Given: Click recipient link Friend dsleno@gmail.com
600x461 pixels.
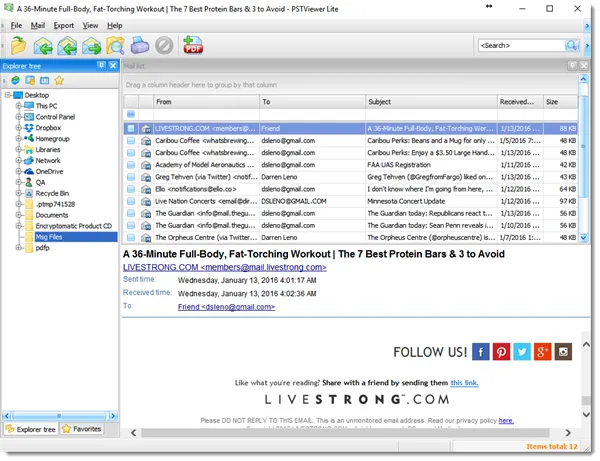Looking at the screenshot, I should pyautogui.click(x=226, y=307).
